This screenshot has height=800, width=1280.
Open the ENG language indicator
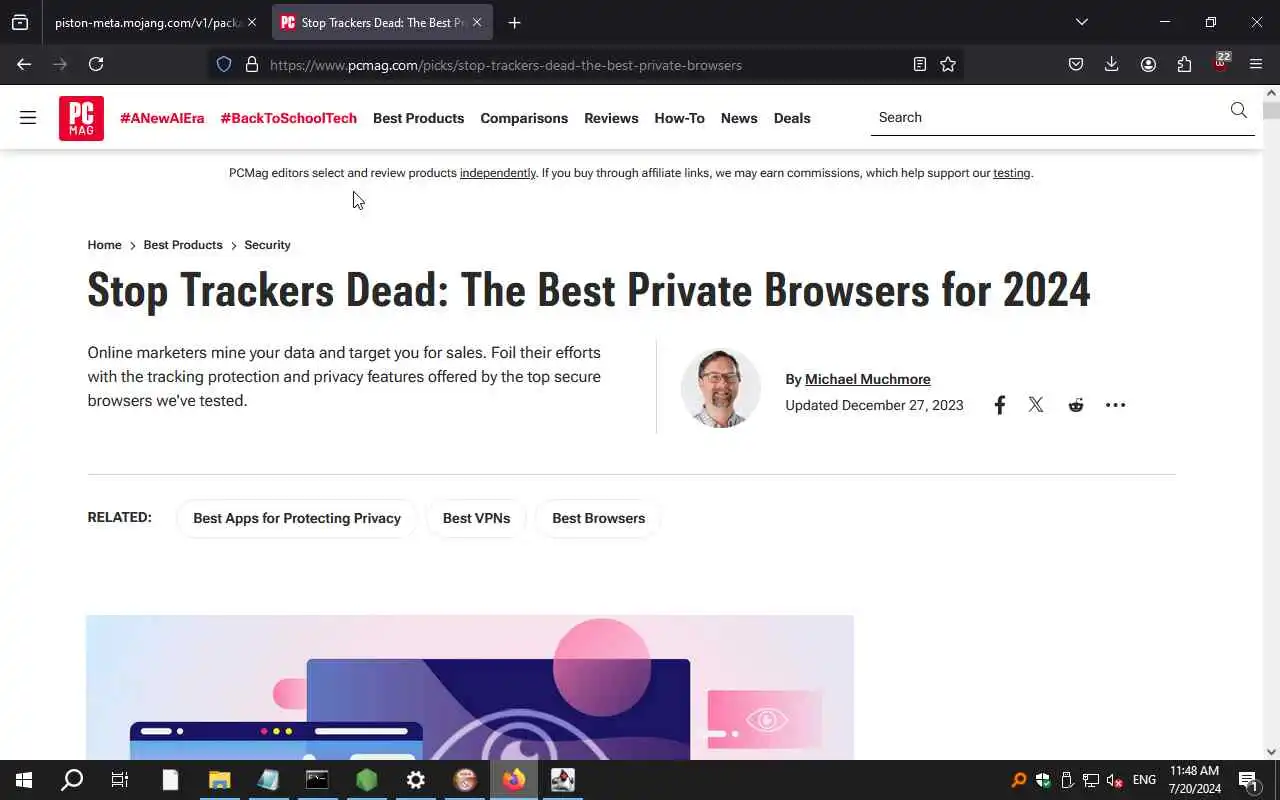pyautogui.click(x=1144, y=780)
